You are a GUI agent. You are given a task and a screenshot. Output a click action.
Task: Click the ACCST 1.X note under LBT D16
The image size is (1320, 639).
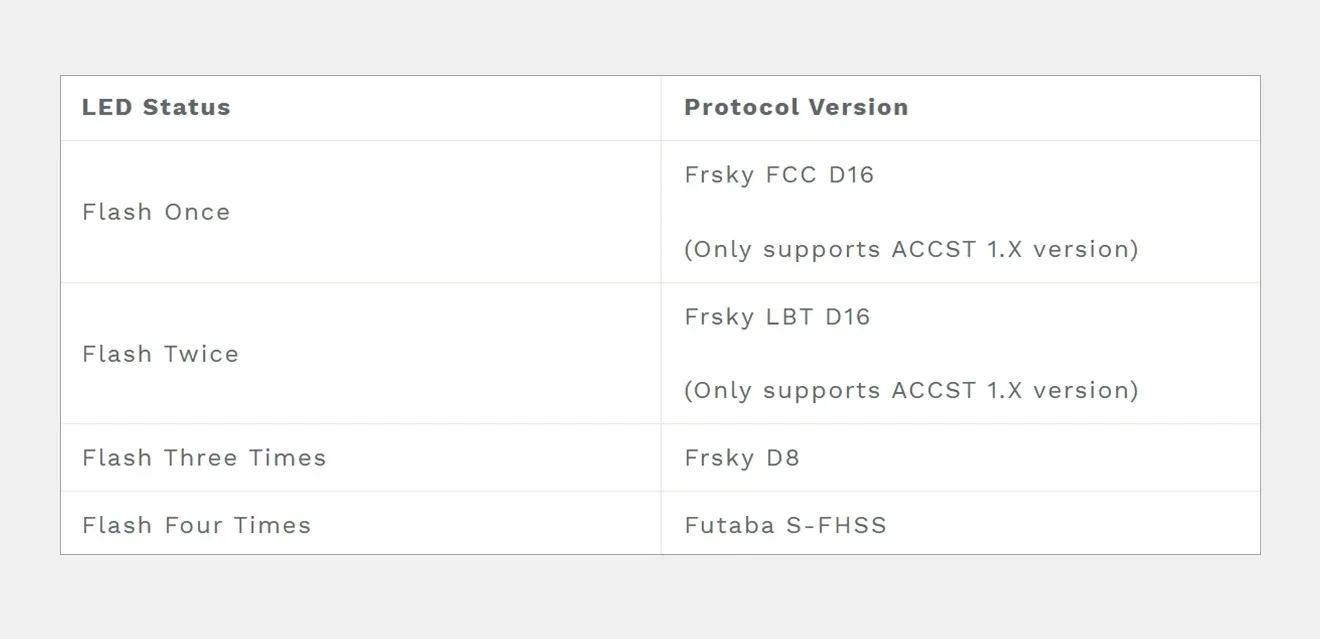click(911, 390)
